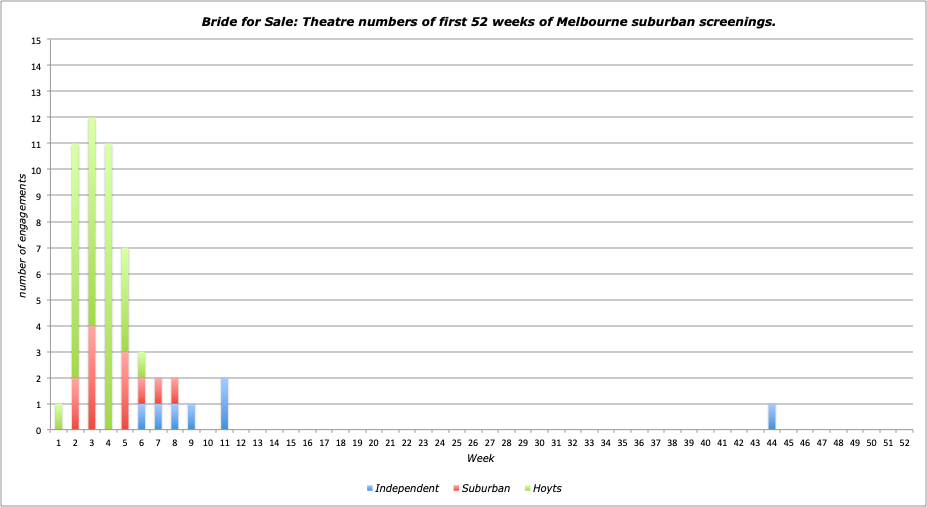The image size is (927, 507).
Task: Click the blue Independent bar at week 11
Action: (225, 404)
